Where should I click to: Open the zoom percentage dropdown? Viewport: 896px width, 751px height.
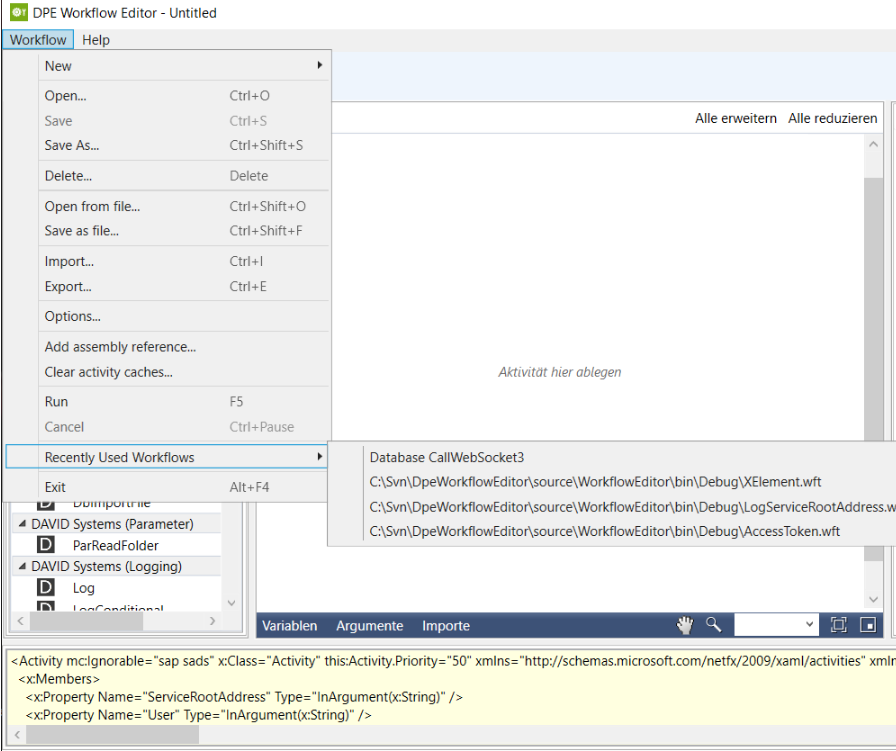tap(809, 625)
